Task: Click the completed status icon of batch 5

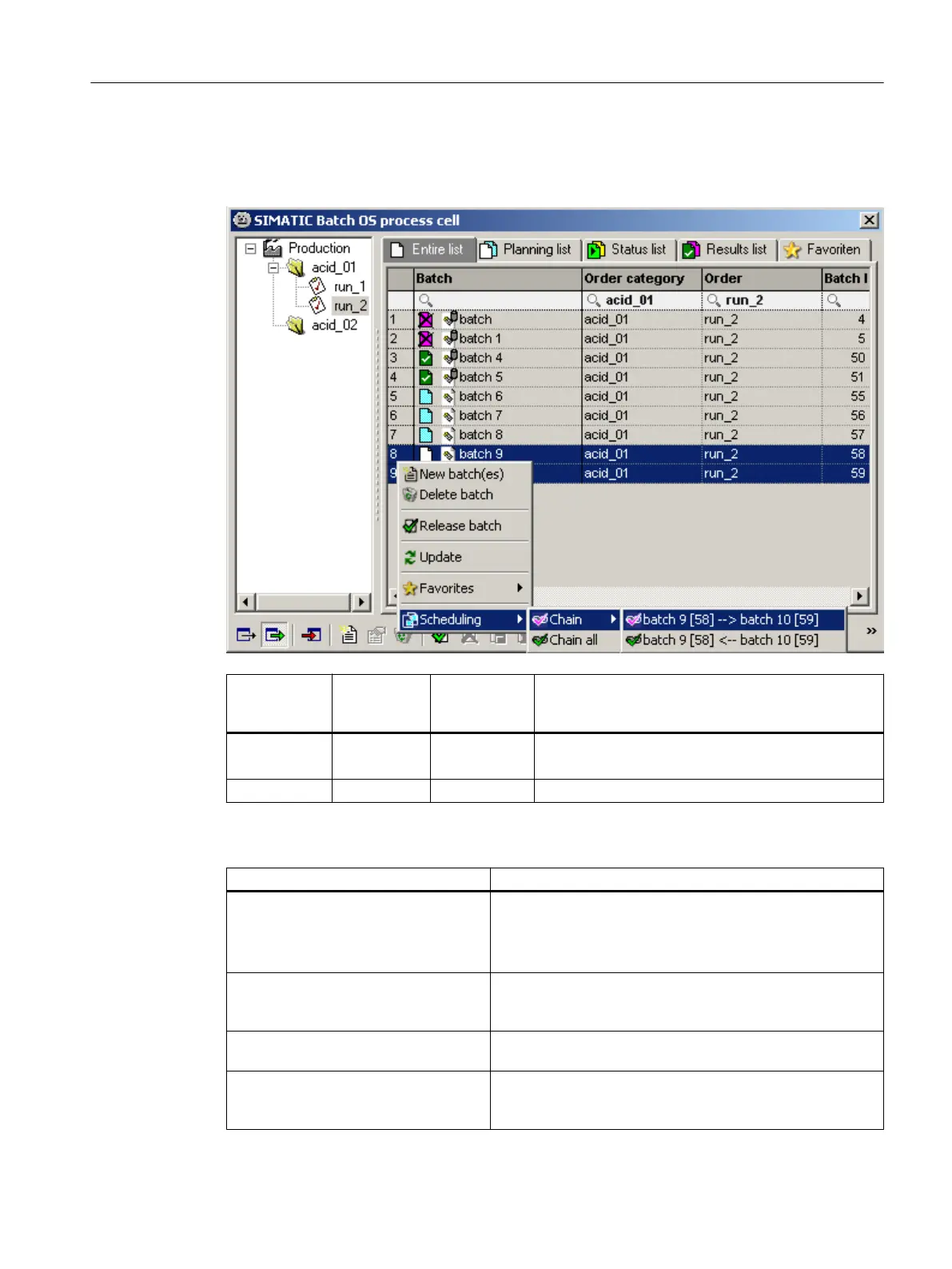Action: point(425,377)
